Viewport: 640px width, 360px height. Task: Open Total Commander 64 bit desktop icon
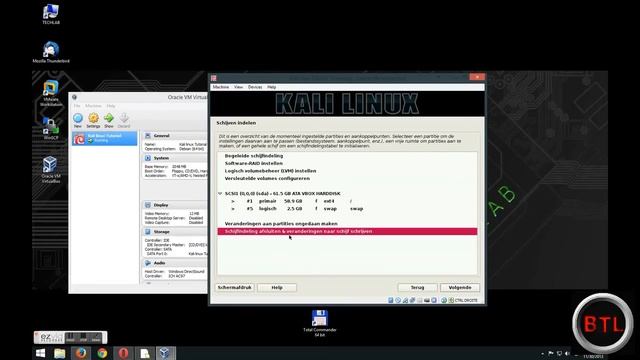point(320,323)
